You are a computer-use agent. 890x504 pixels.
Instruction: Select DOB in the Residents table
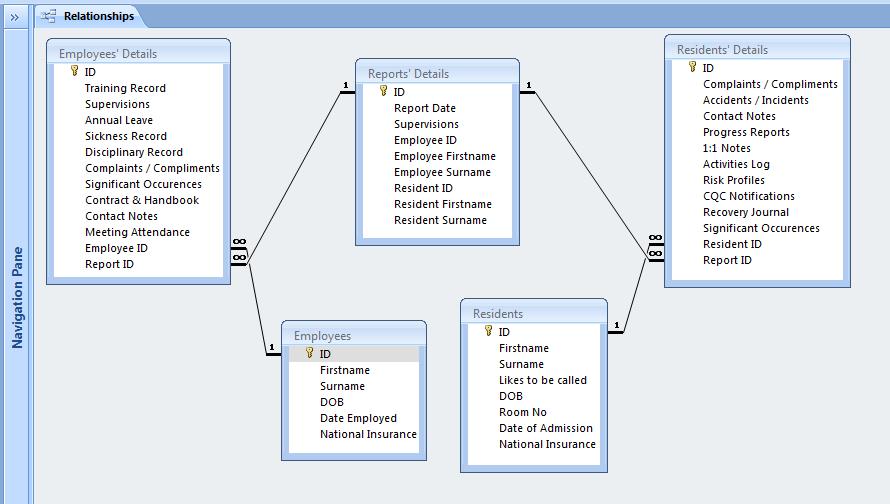tap(511, 396)
